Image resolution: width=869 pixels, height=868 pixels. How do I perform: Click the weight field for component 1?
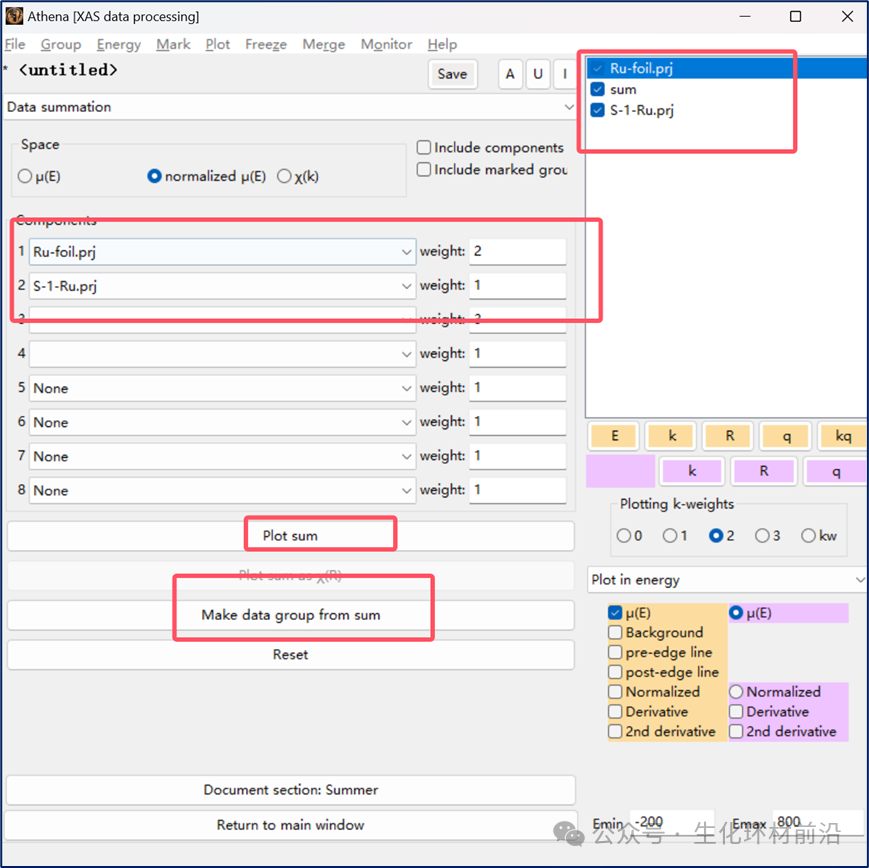tap(518, 251)
